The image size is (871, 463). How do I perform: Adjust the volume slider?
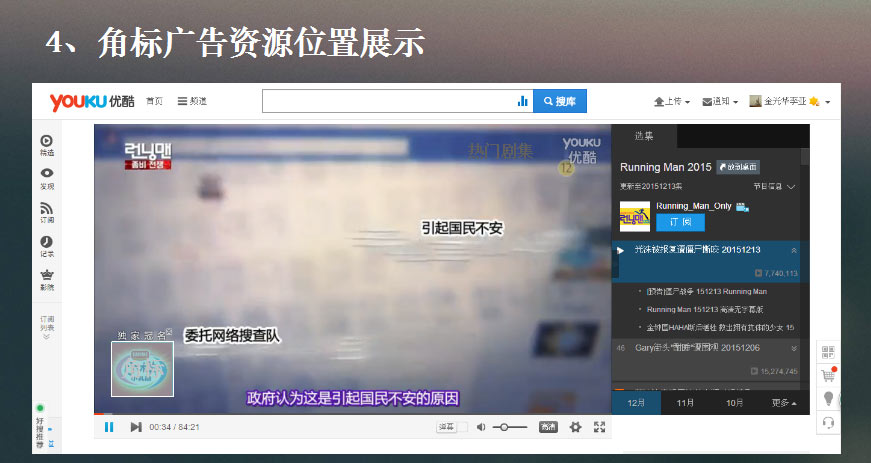[511, 427]
